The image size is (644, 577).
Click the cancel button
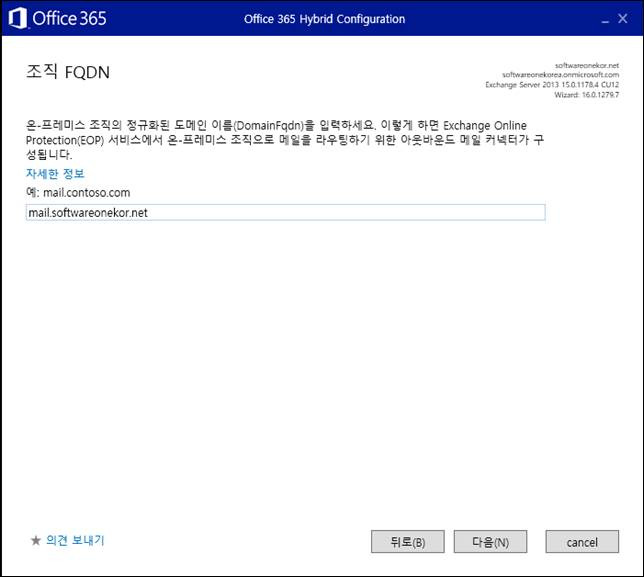pos(582,542)
